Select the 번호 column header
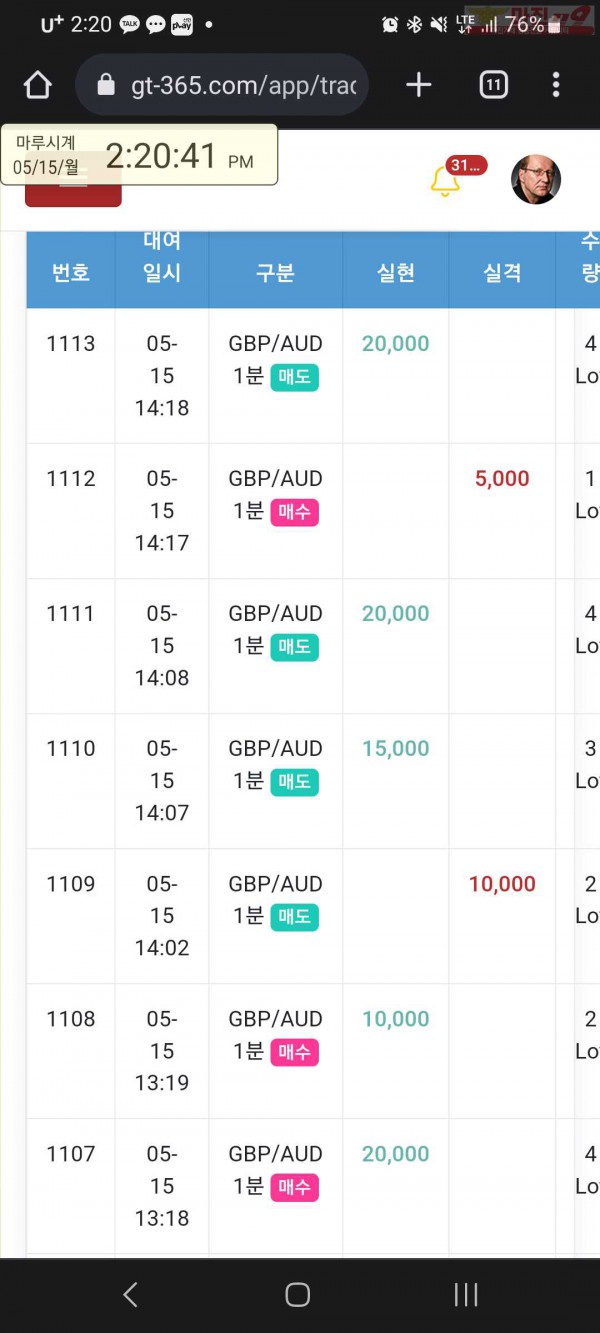Viewport: 600px width, 1333px height. pyautogui.click(x=71, y=273)
